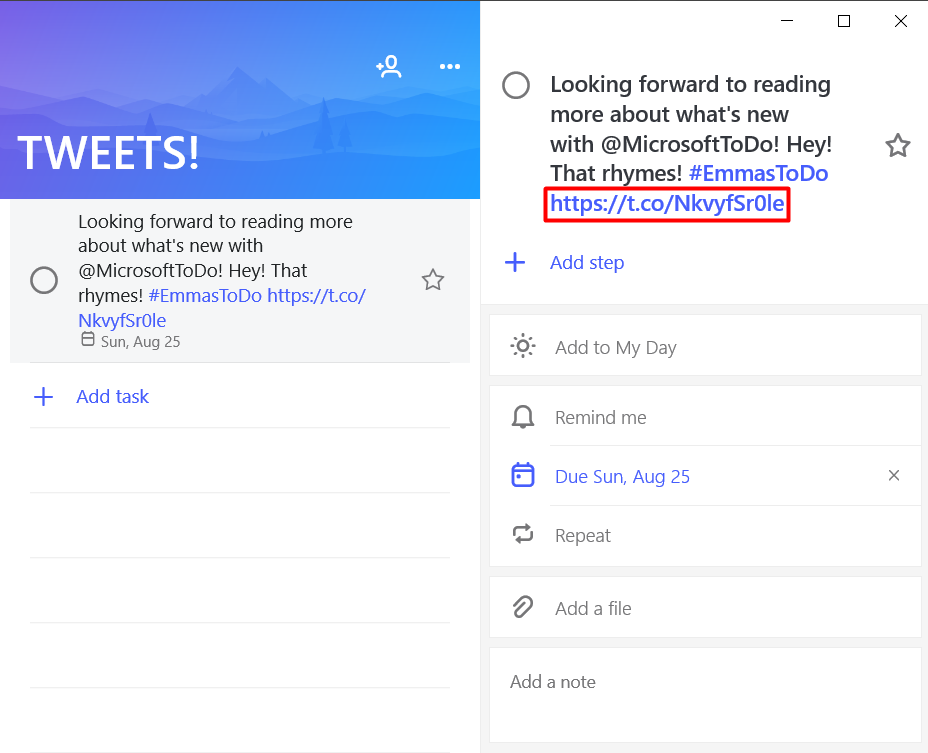Open the list options three-dot menu

tap(450, 67)
